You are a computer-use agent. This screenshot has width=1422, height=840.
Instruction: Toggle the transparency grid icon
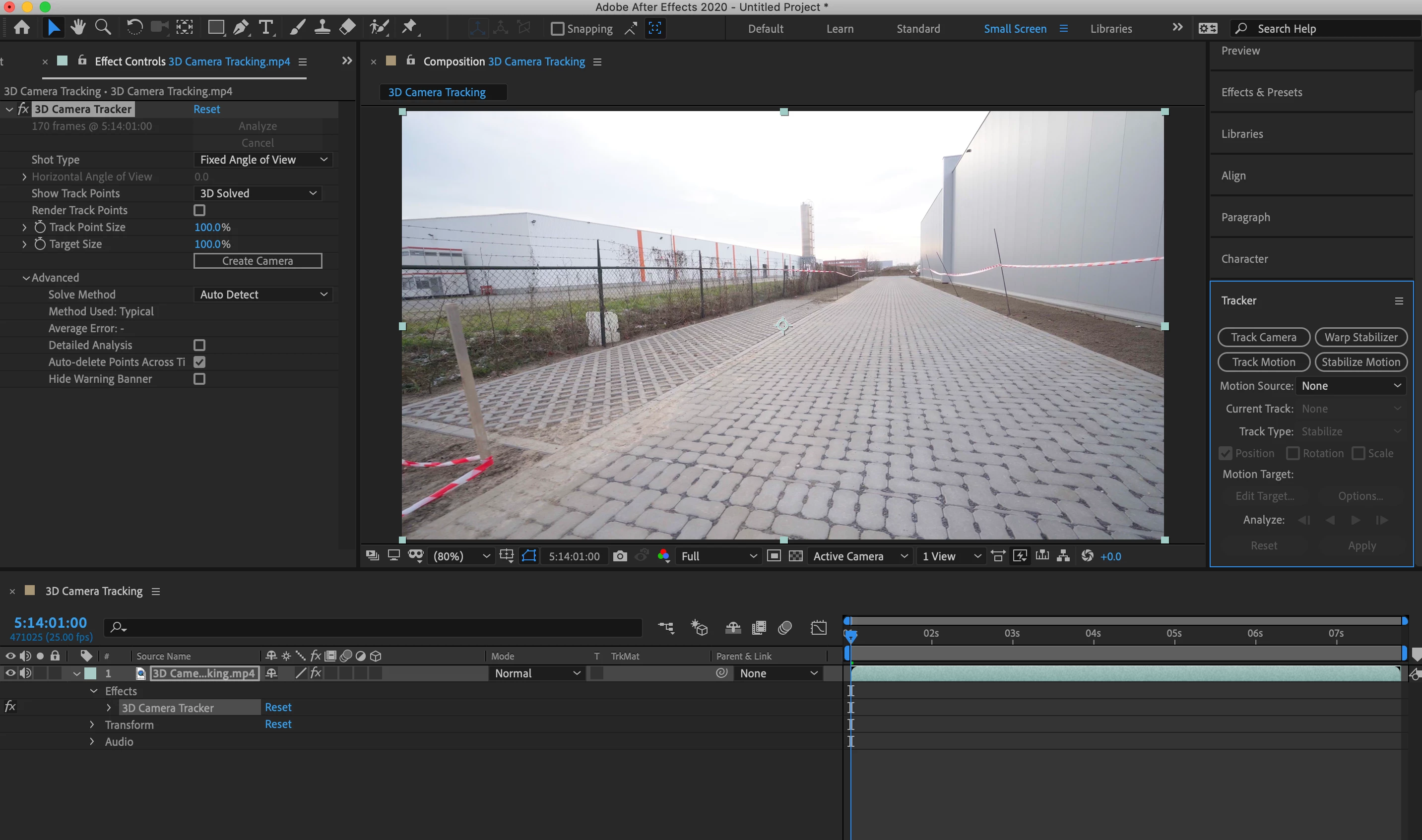pyautogui.click(x=796, y=556)
